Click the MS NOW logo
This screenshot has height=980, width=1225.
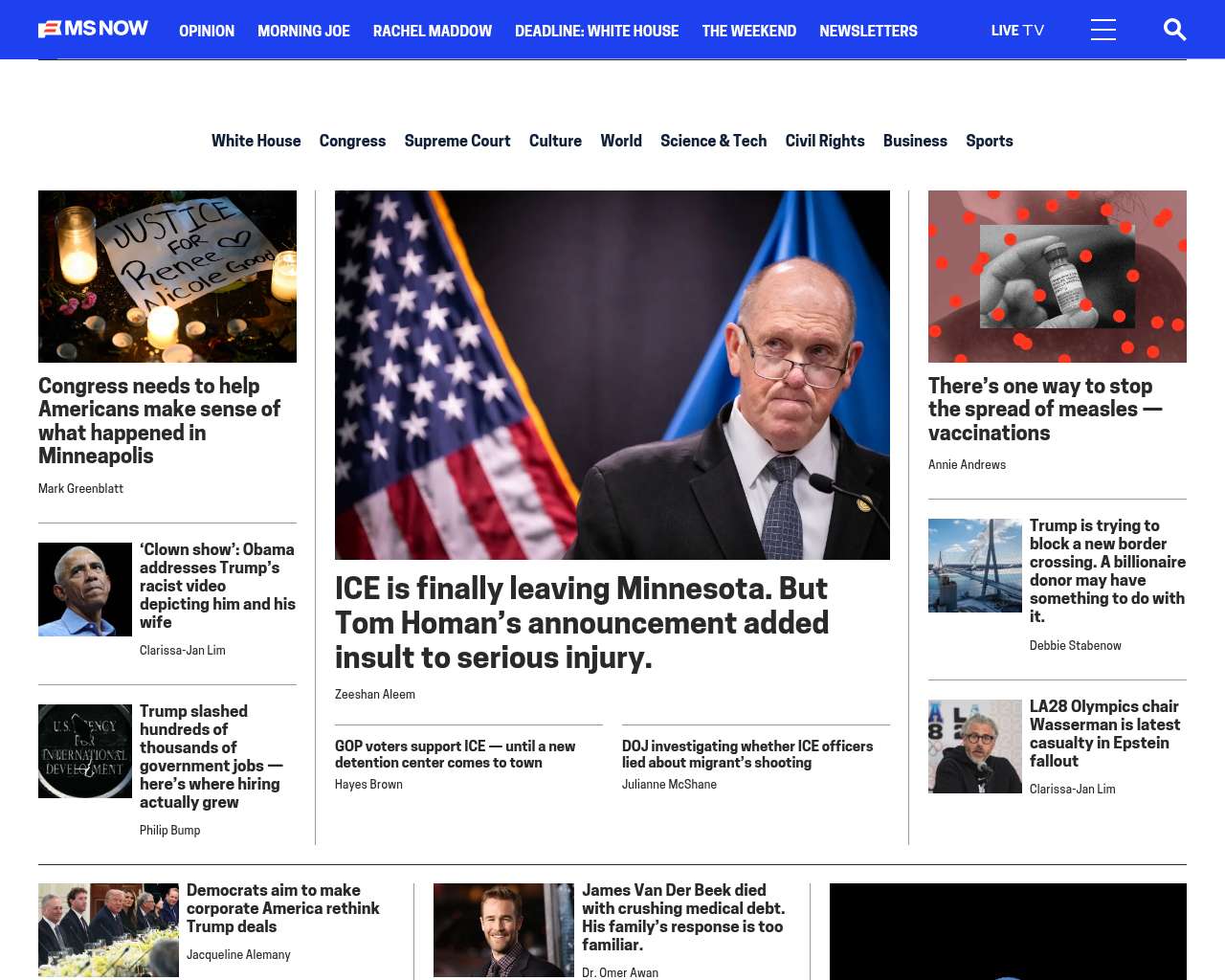point(93,29)
